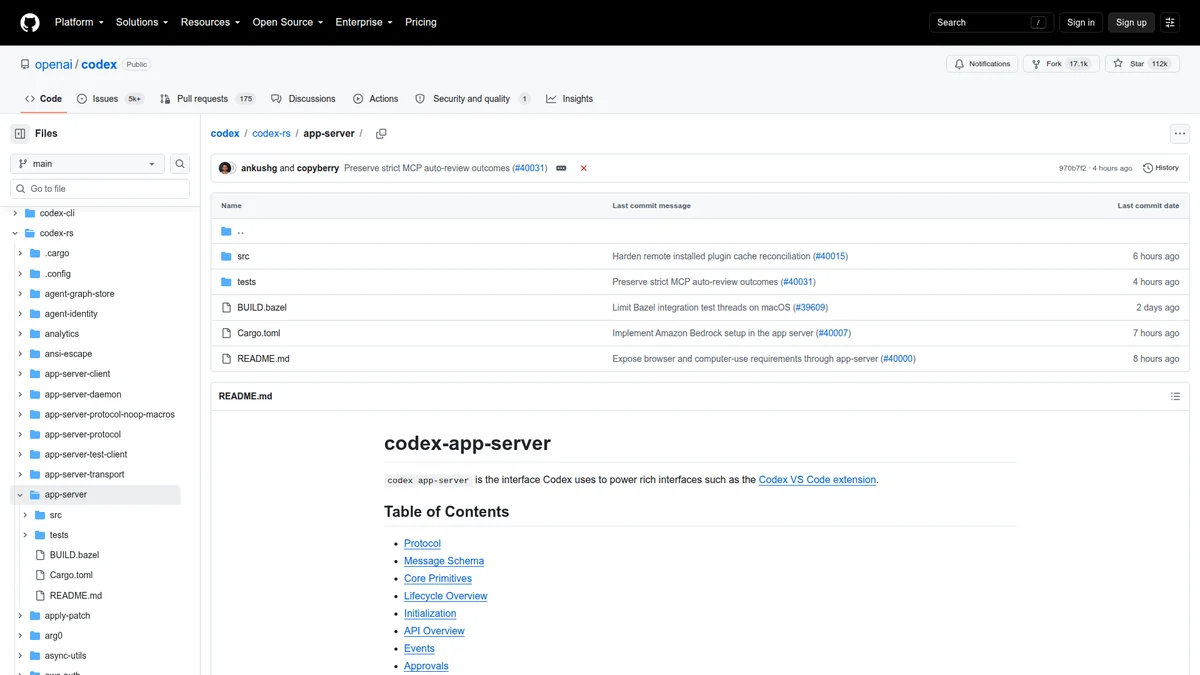Click the Sign in button
Viewport: 1200px width, 675px height.
[x=1080, y=22]
